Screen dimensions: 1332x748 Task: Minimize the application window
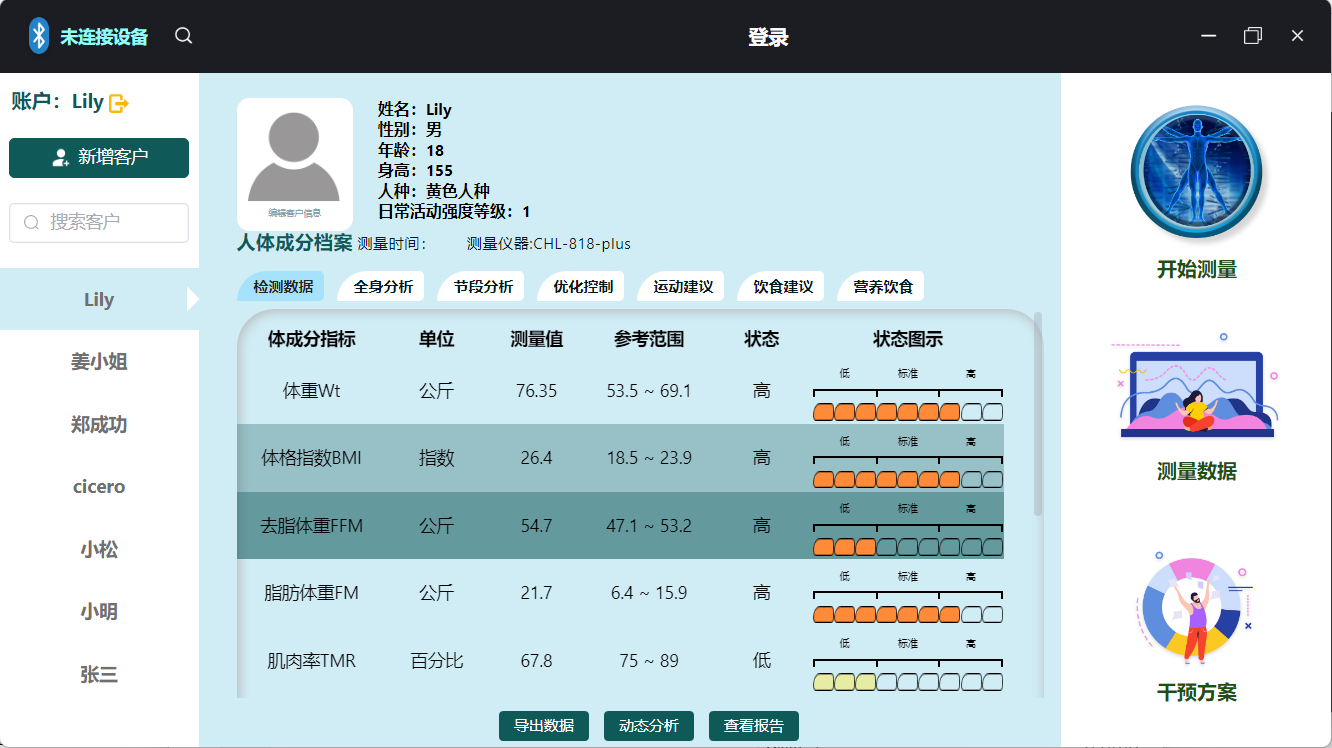1209,36
